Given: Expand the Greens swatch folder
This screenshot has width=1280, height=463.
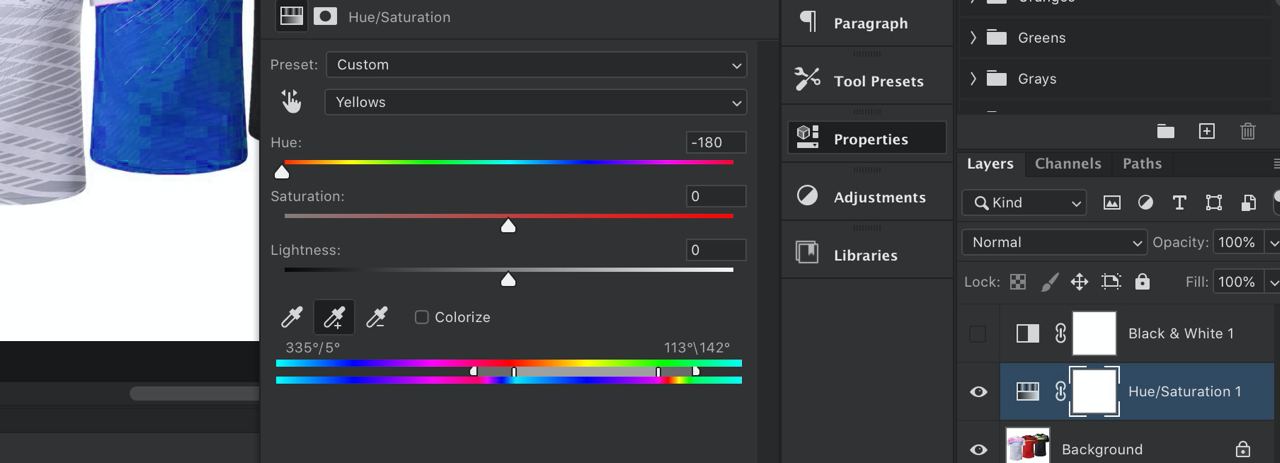Looking at the screenshot, I should [973, 38].
